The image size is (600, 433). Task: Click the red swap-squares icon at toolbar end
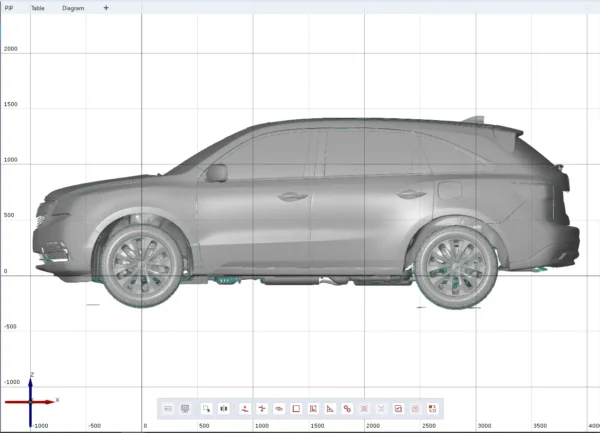coord(432,409)
